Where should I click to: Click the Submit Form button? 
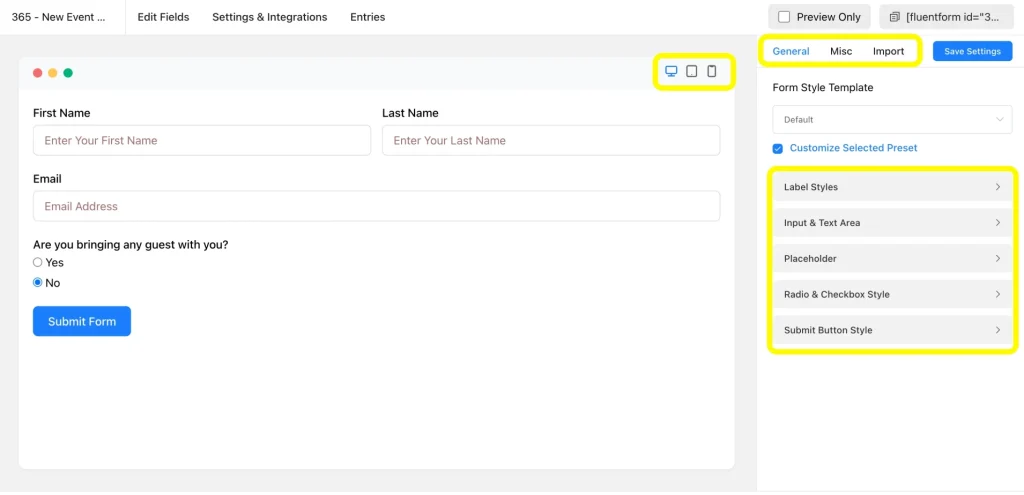(82, 321)
